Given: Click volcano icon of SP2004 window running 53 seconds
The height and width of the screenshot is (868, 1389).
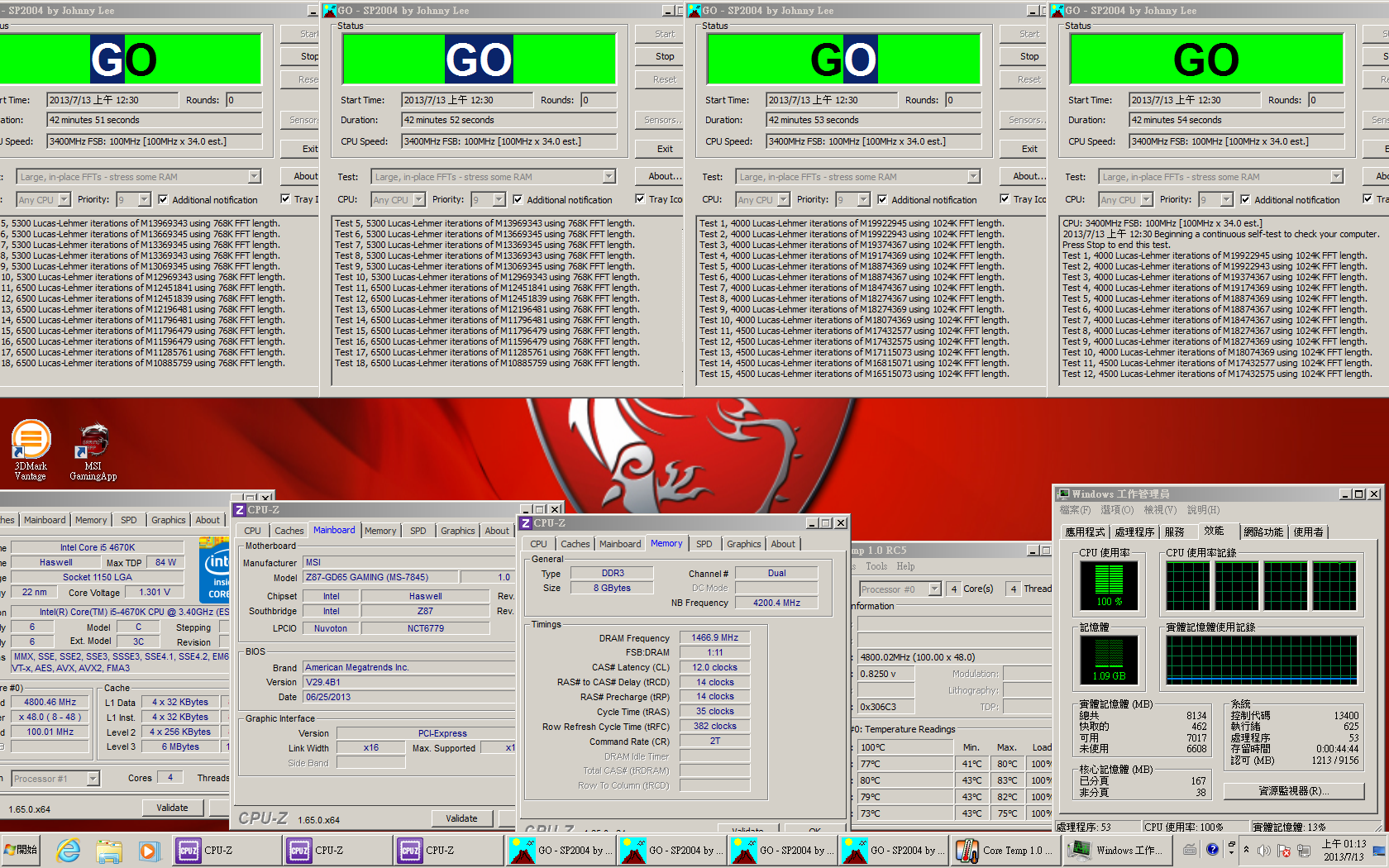Looking at the screenshot, I should tap(693, 11).
